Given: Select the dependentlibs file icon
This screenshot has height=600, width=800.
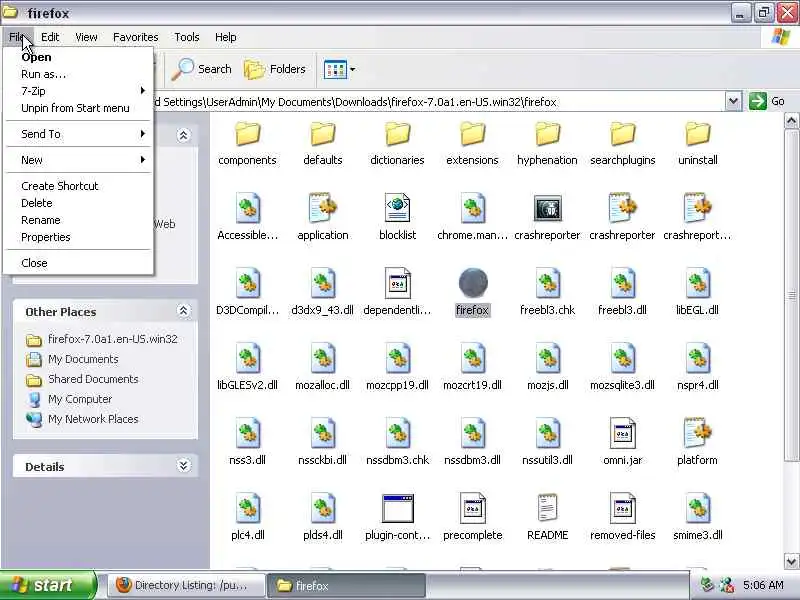Looking at the screenshot, I should point(397,283).
